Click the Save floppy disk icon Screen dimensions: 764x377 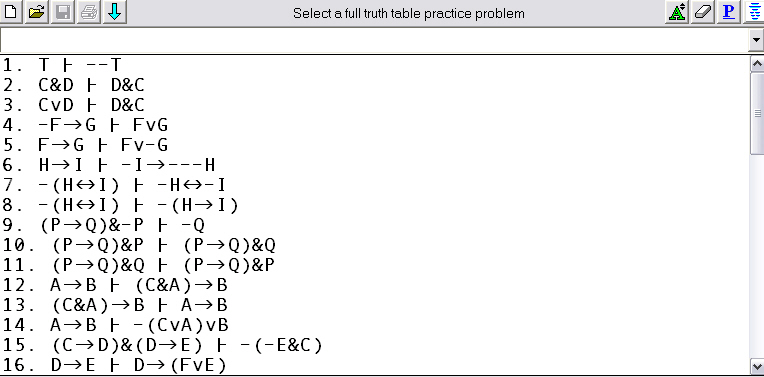[63, 12]
